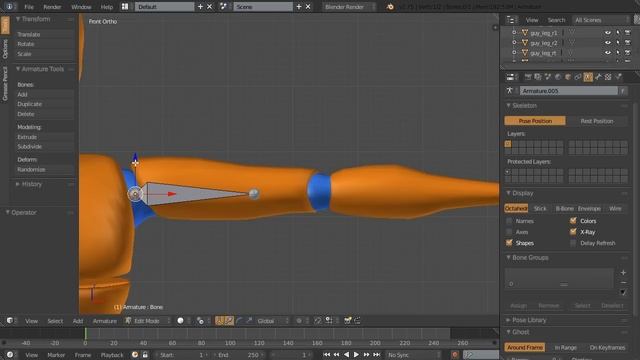
Task: Click the Duplicate bones button
Action: tap(44, 104)
